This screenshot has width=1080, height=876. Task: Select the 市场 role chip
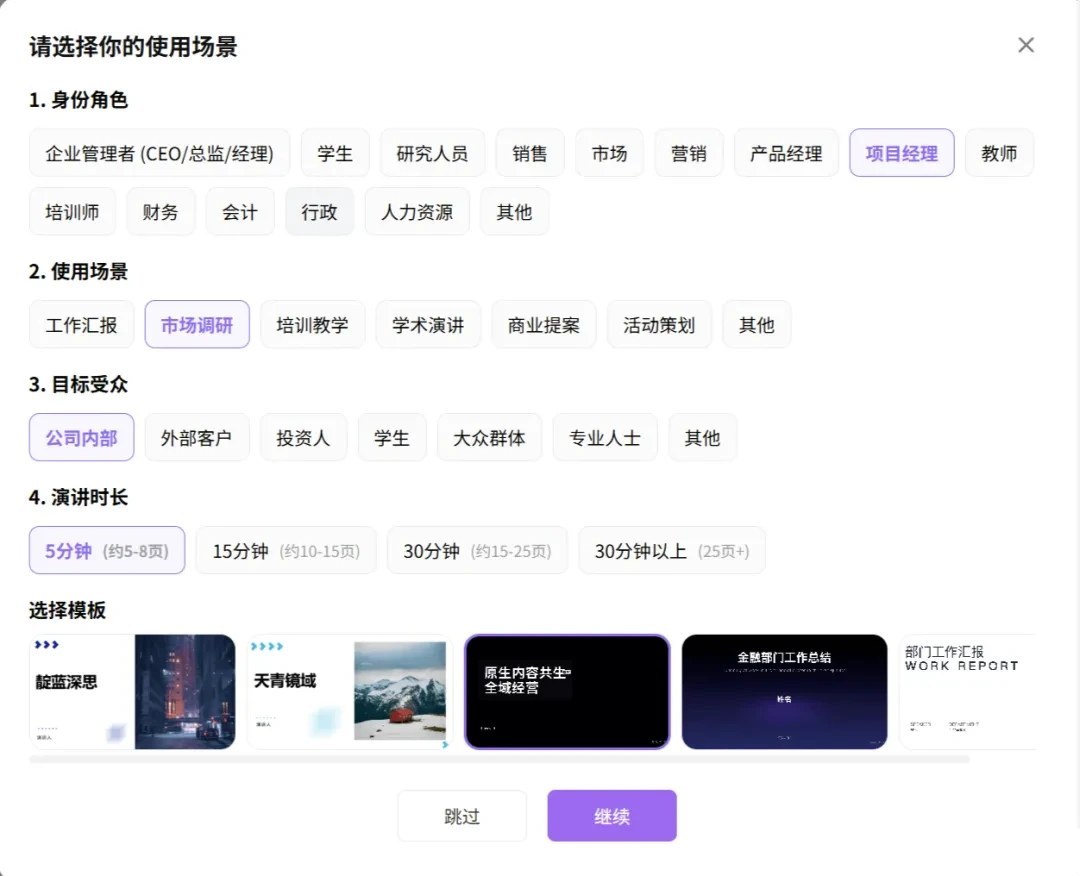coord(609,153)
